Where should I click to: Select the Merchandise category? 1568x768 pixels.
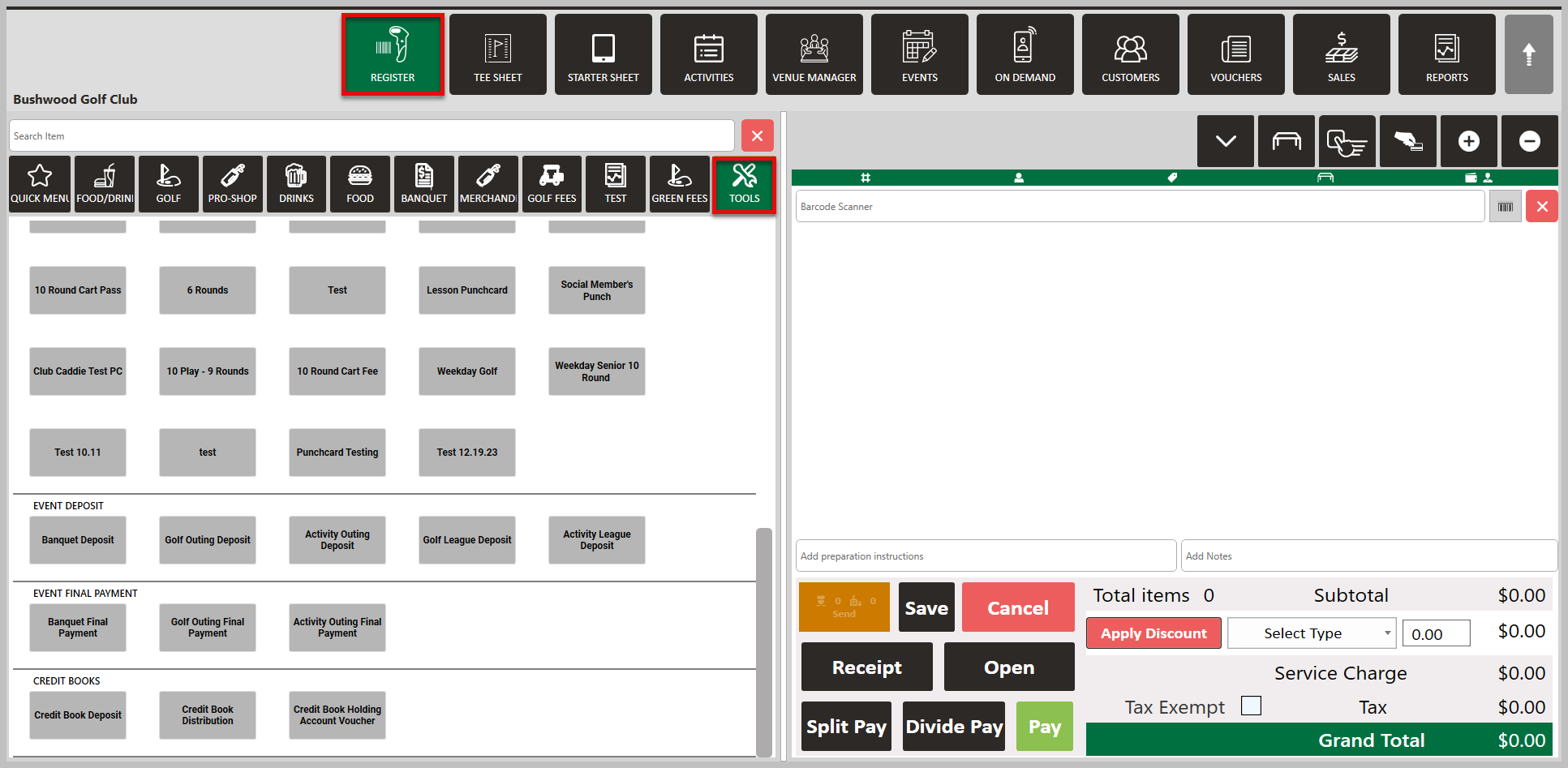[x=488, y=184]
